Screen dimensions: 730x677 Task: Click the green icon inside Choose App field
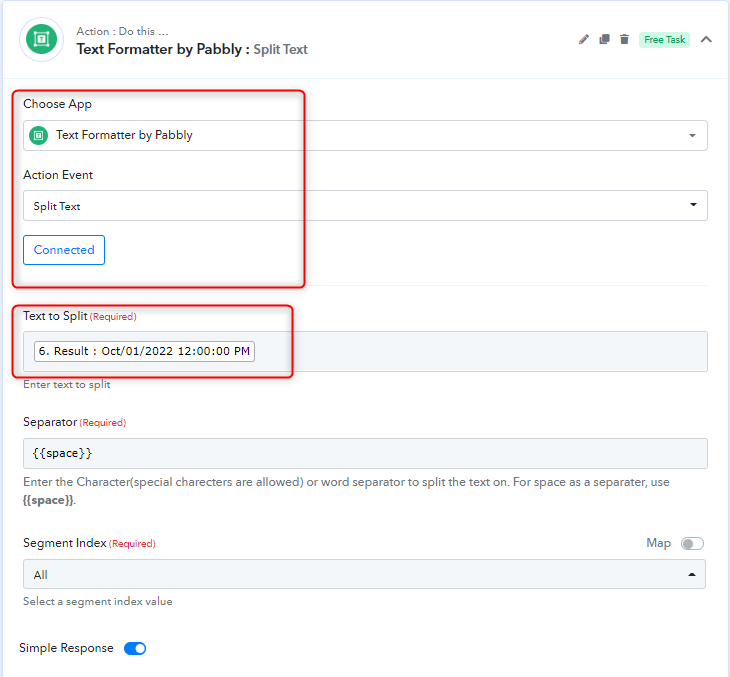[39, 135]
